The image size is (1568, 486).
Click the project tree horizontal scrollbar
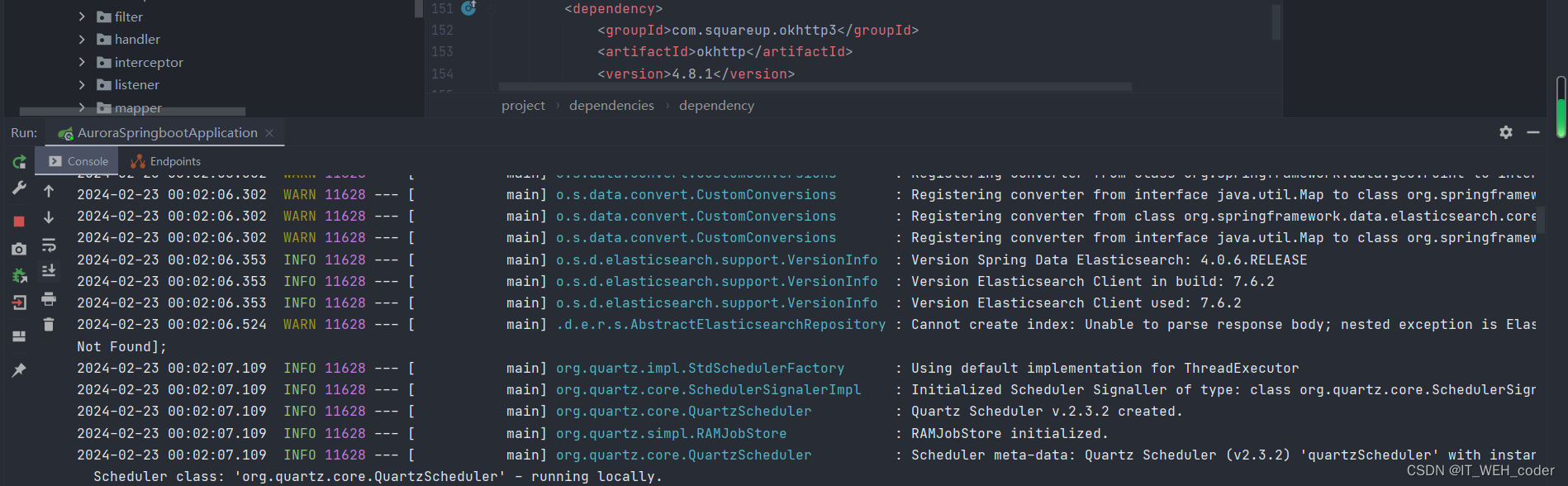(x=132, y=111)
